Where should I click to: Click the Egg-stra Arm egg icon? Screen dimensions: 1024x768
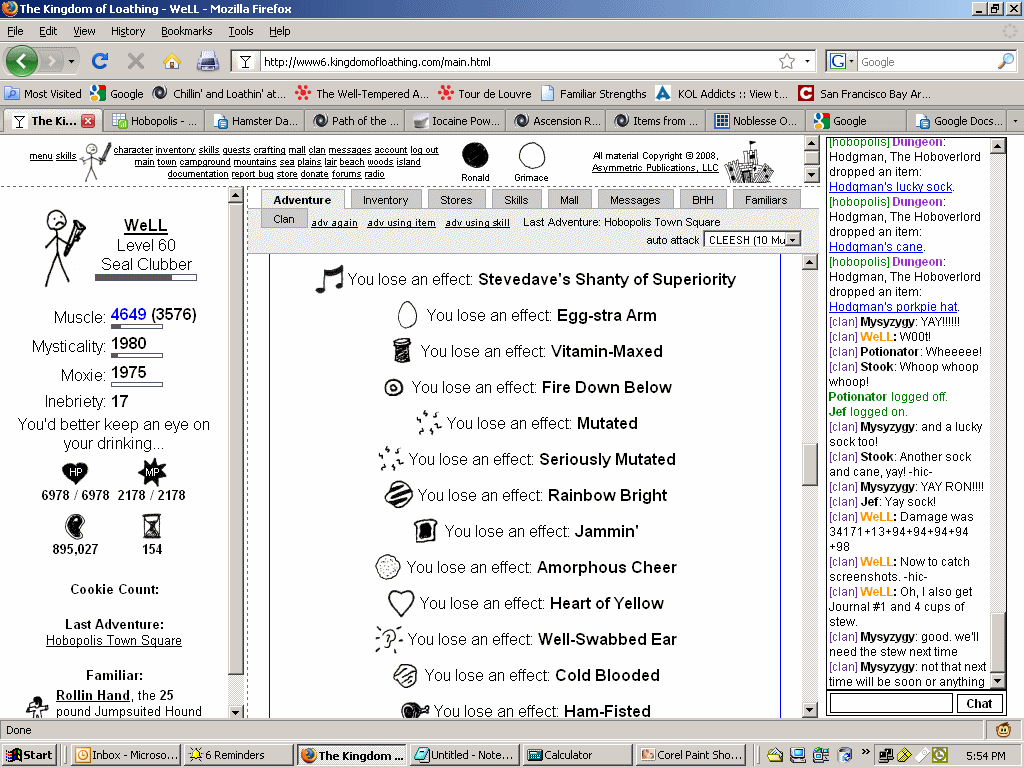point(407,315)
